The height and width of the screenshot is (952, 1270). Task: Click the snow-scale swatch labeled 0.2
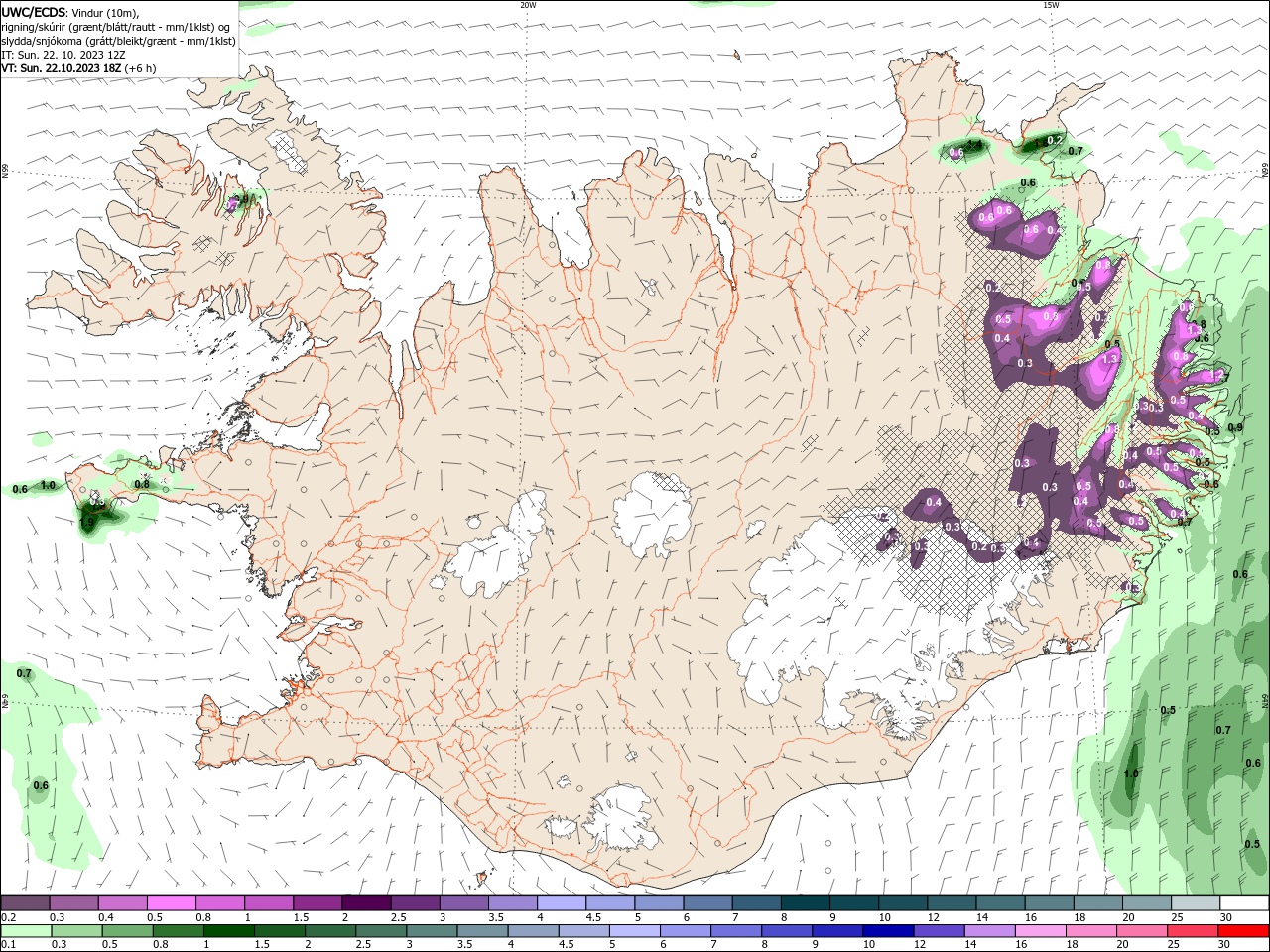pyautogui.click(x=26, y=903)
